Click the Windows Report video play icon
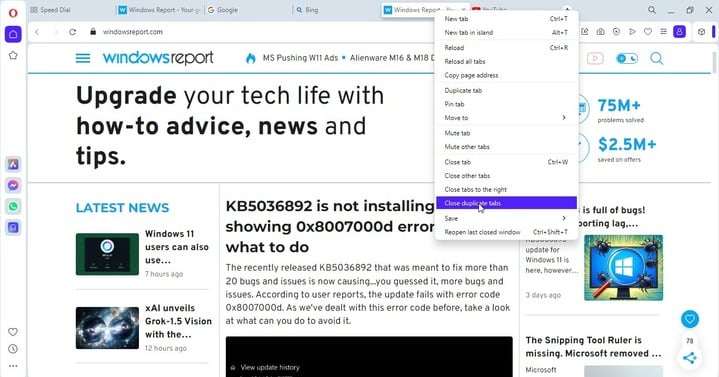Viewport: 719px width, 377px height. coord(595,58)
